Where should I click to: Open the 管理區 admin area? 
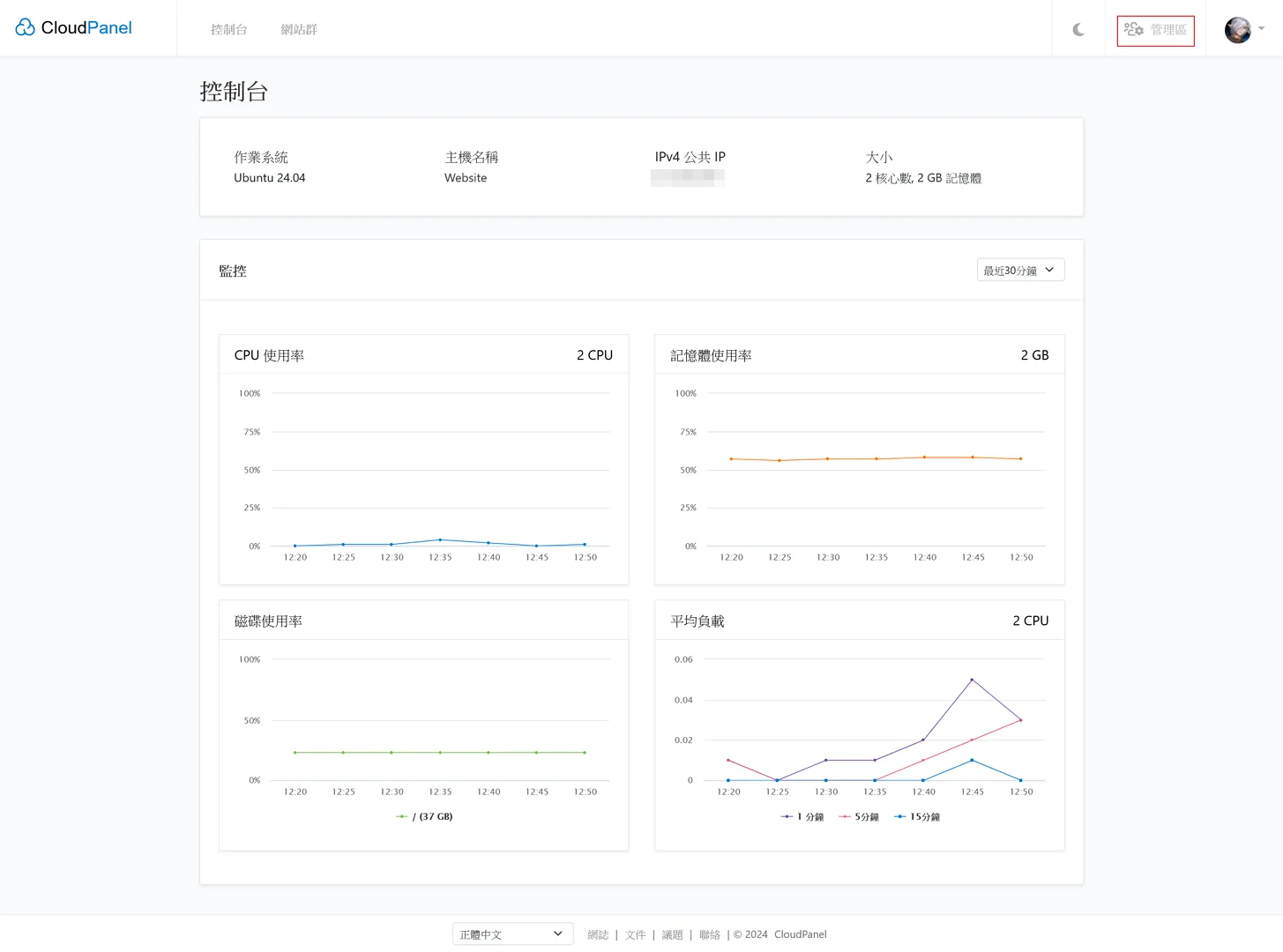point(1155,30)
